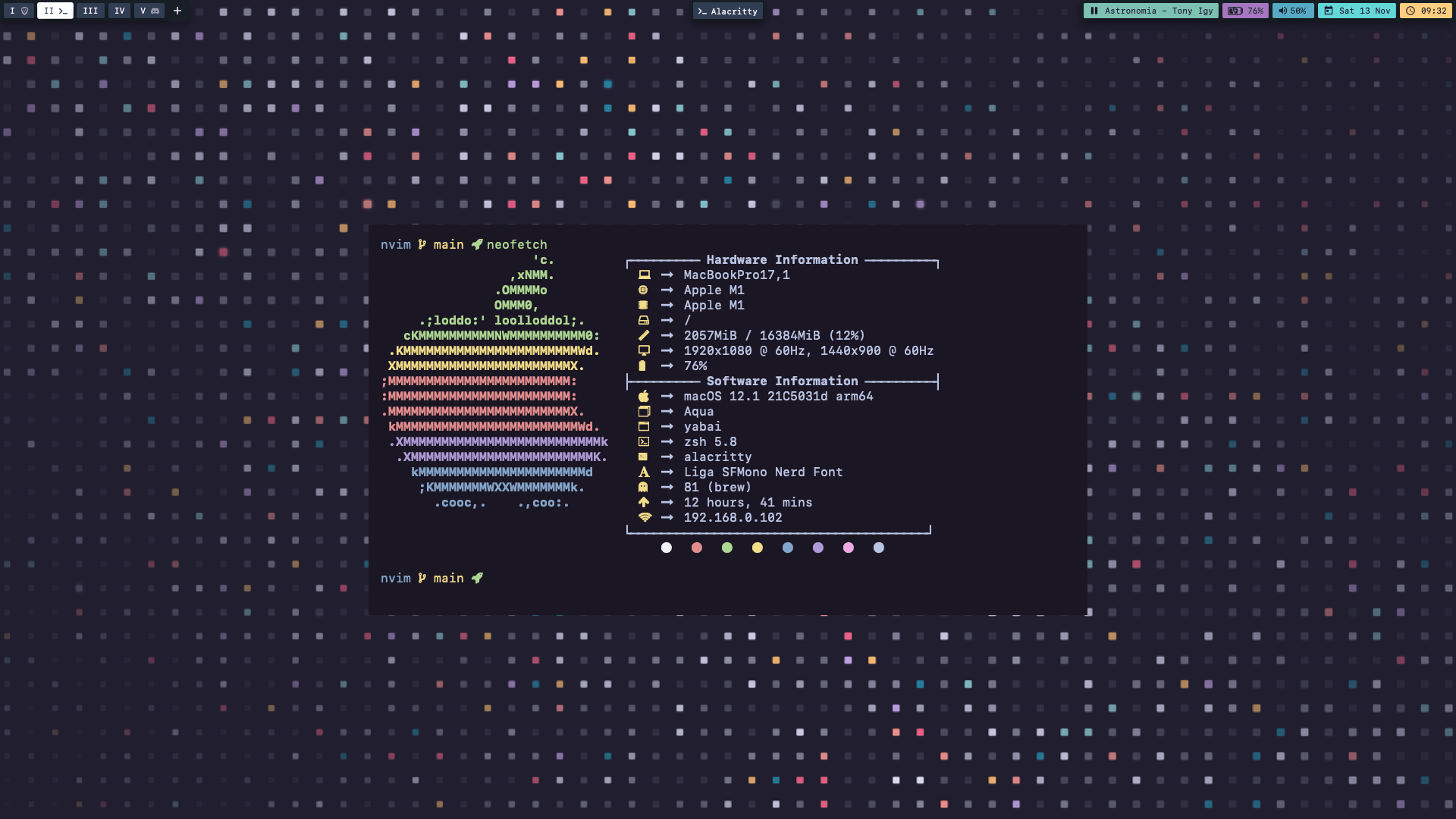Click the red color dot in palette

tap(697, 548)
